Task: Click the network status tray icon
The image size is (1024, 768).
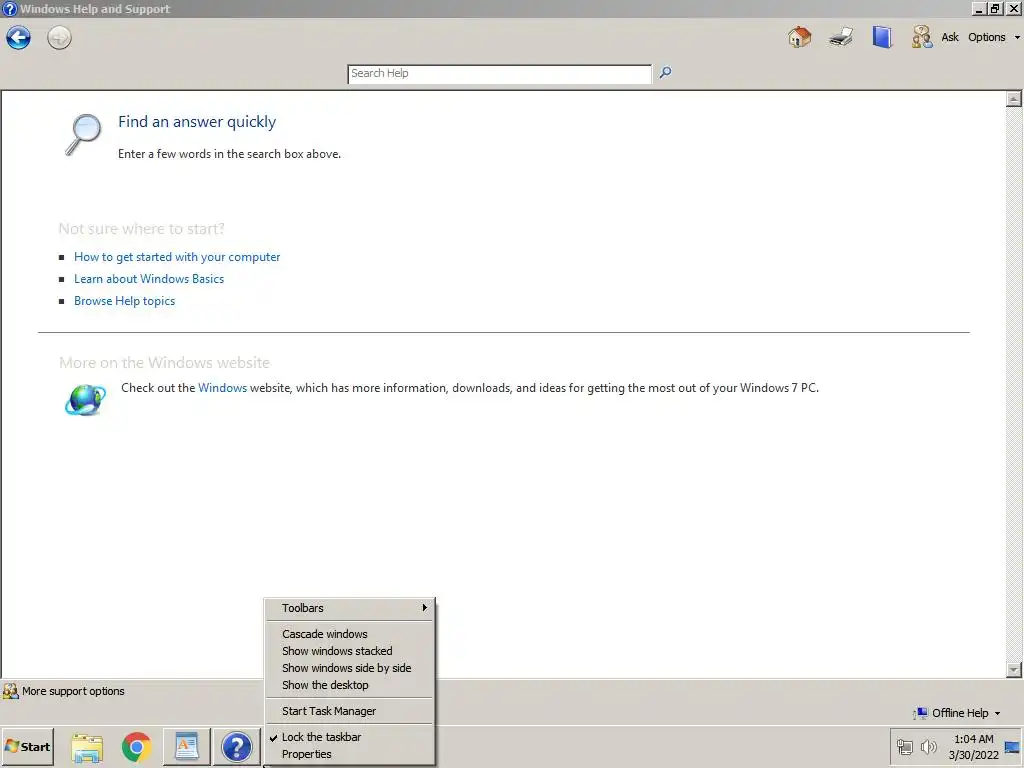Action: point(904,746)
